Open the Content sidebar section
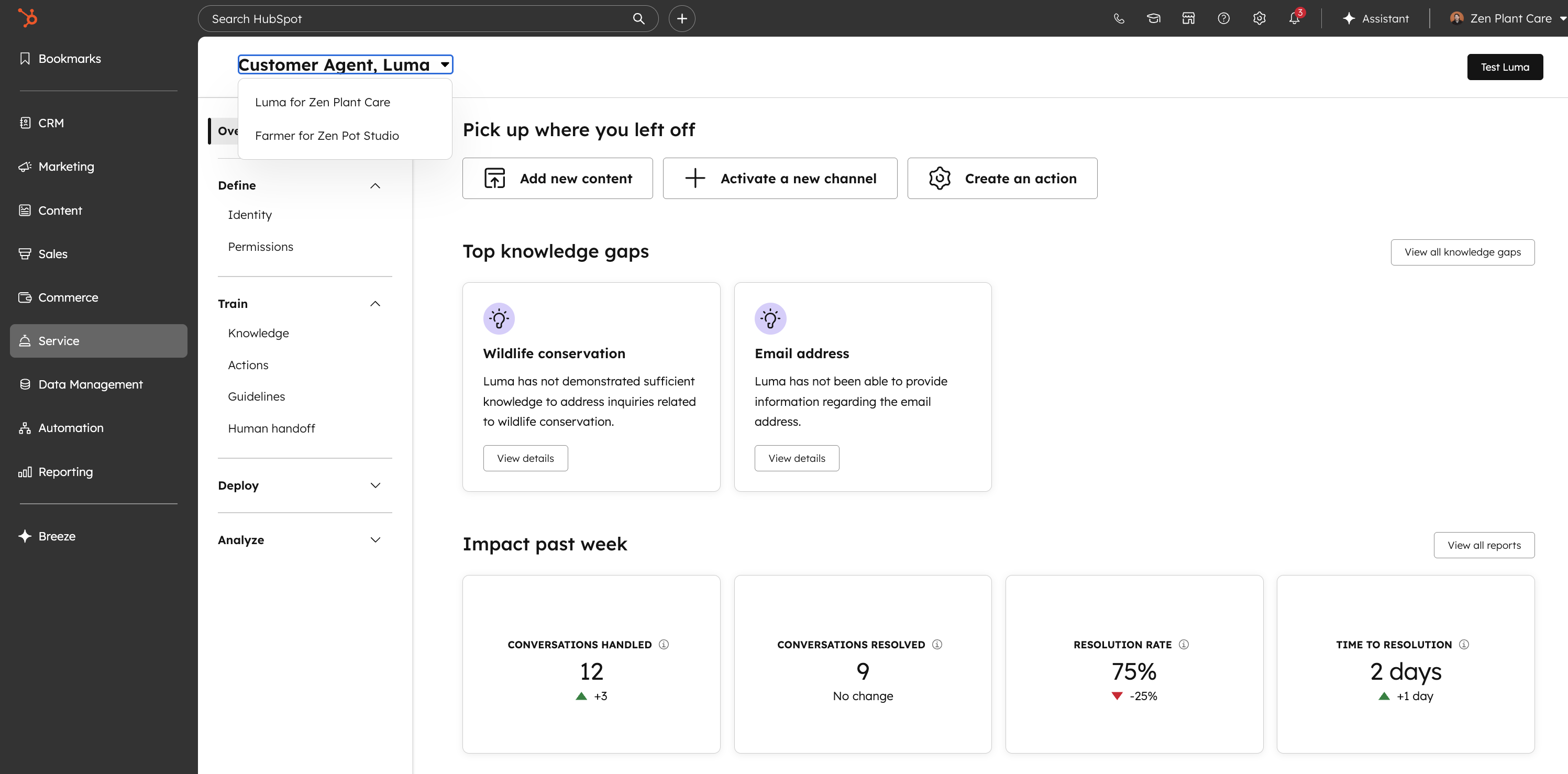This screenshot has height=774, width=1568. [98, 211]
